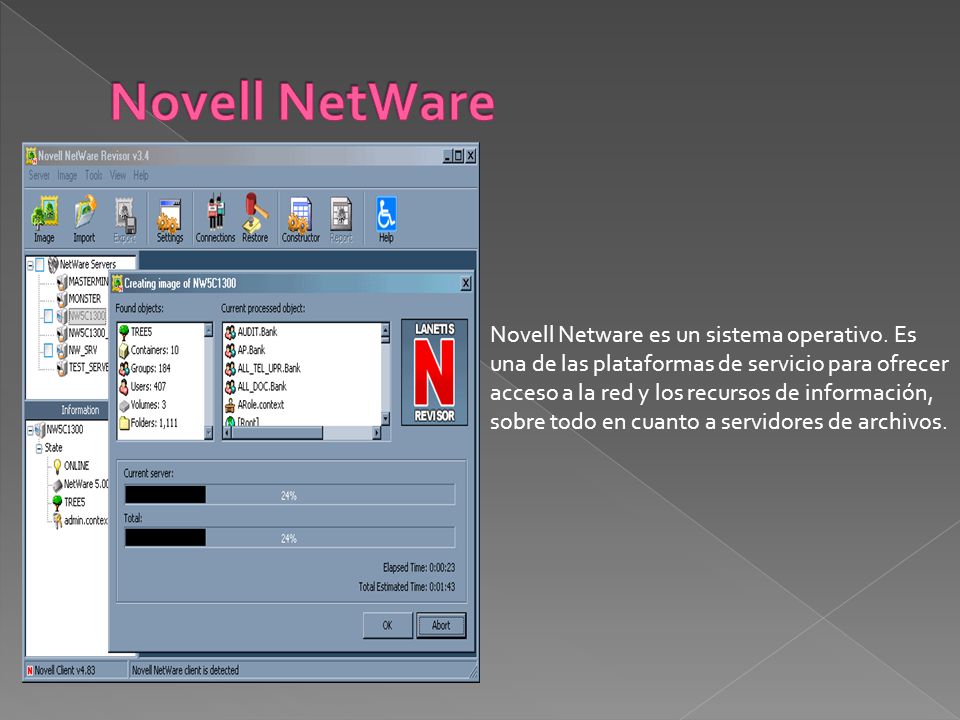Click the Users: 407 icon
The height and width of the screenshot is (720, 960).
[x=124, y=387]
